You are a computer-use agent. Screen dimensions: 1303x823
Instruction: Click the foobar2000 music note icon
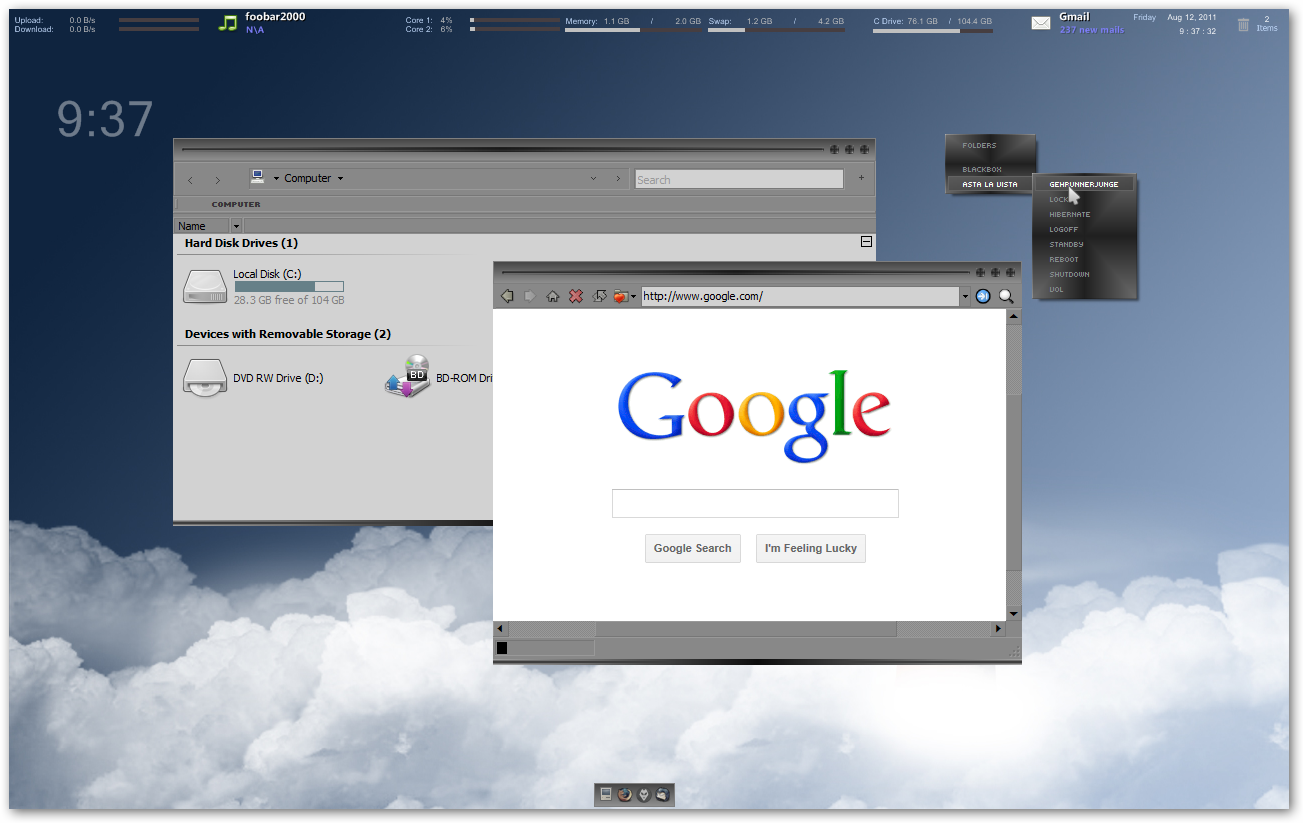[228, 23]
